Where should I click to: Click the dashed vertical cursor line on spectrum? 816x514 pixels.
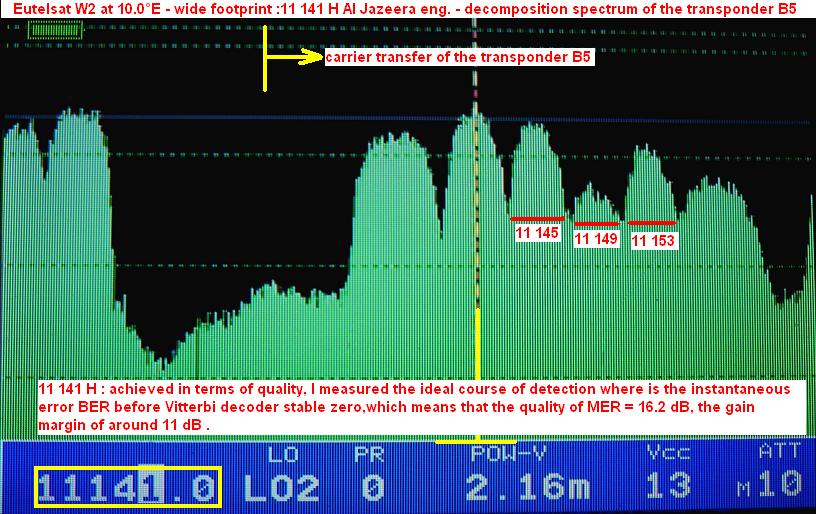point(476,200)
